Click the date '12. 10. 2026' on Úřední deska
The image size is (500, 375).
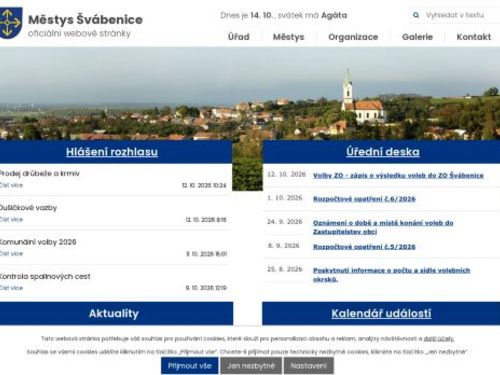click(x=287, y=174)
